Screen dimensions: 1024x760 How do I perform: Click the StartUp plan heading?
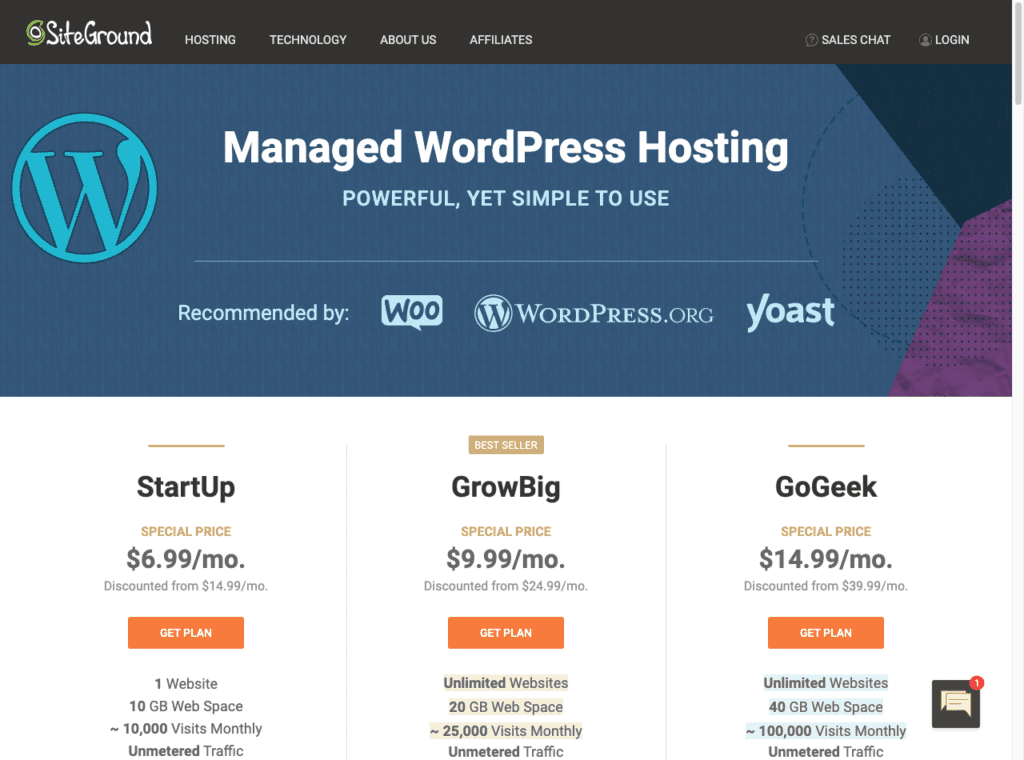pyautogui.click(x=186, y=487)
